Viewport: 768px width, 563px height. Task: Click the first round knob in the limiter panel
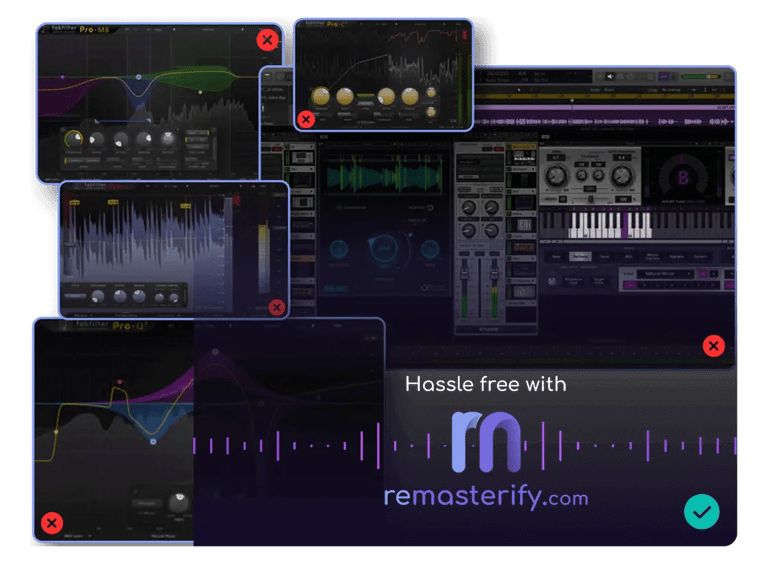[98, 296]
